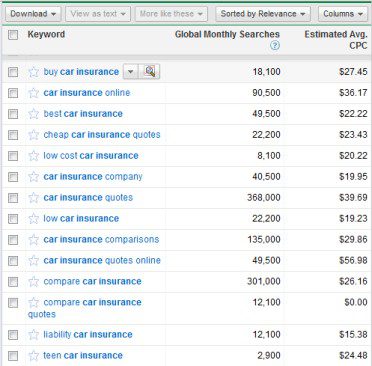Image resolution: width=372 pixels, height=366 pixels.
Task: Star the 'buy car insurance' keyword
Action: click(x=33, y=72)
